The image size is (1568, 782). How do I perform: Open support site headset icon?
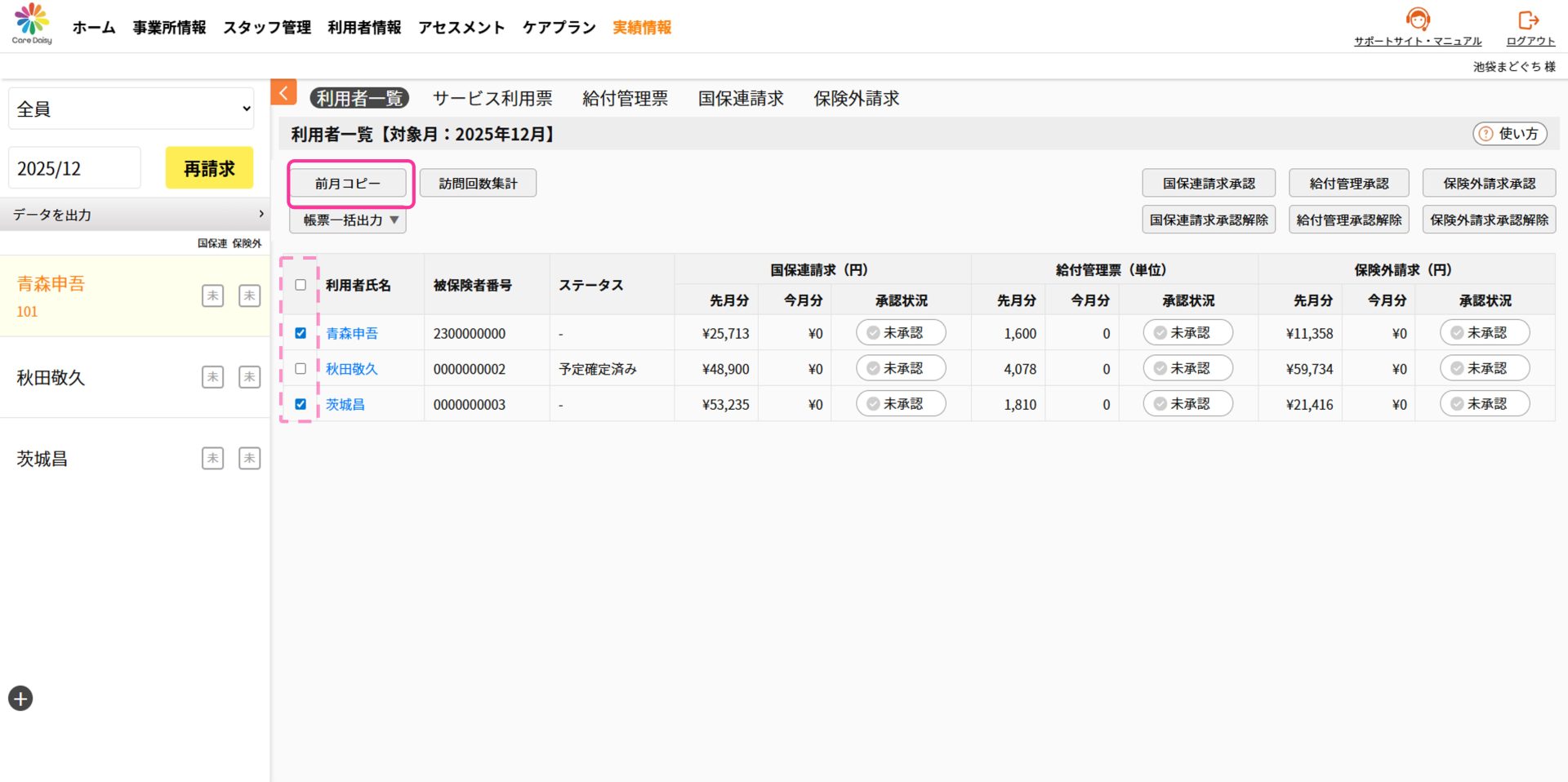pos(1417,19)
